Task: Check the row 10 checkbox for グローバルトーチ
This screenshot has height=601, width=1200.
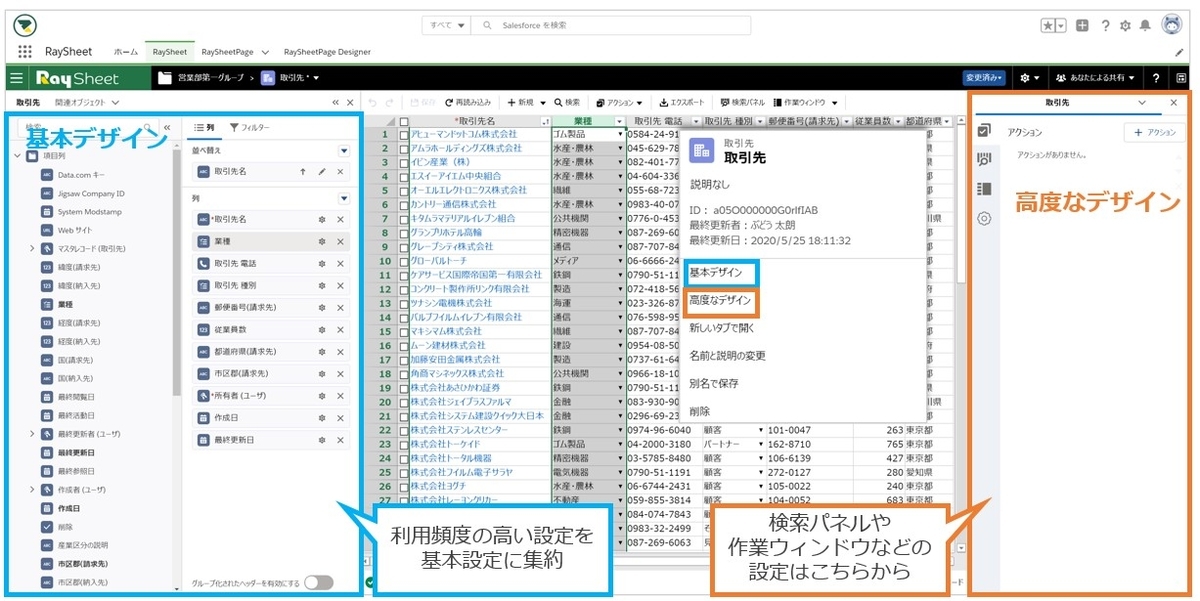Action: (404, 260)
